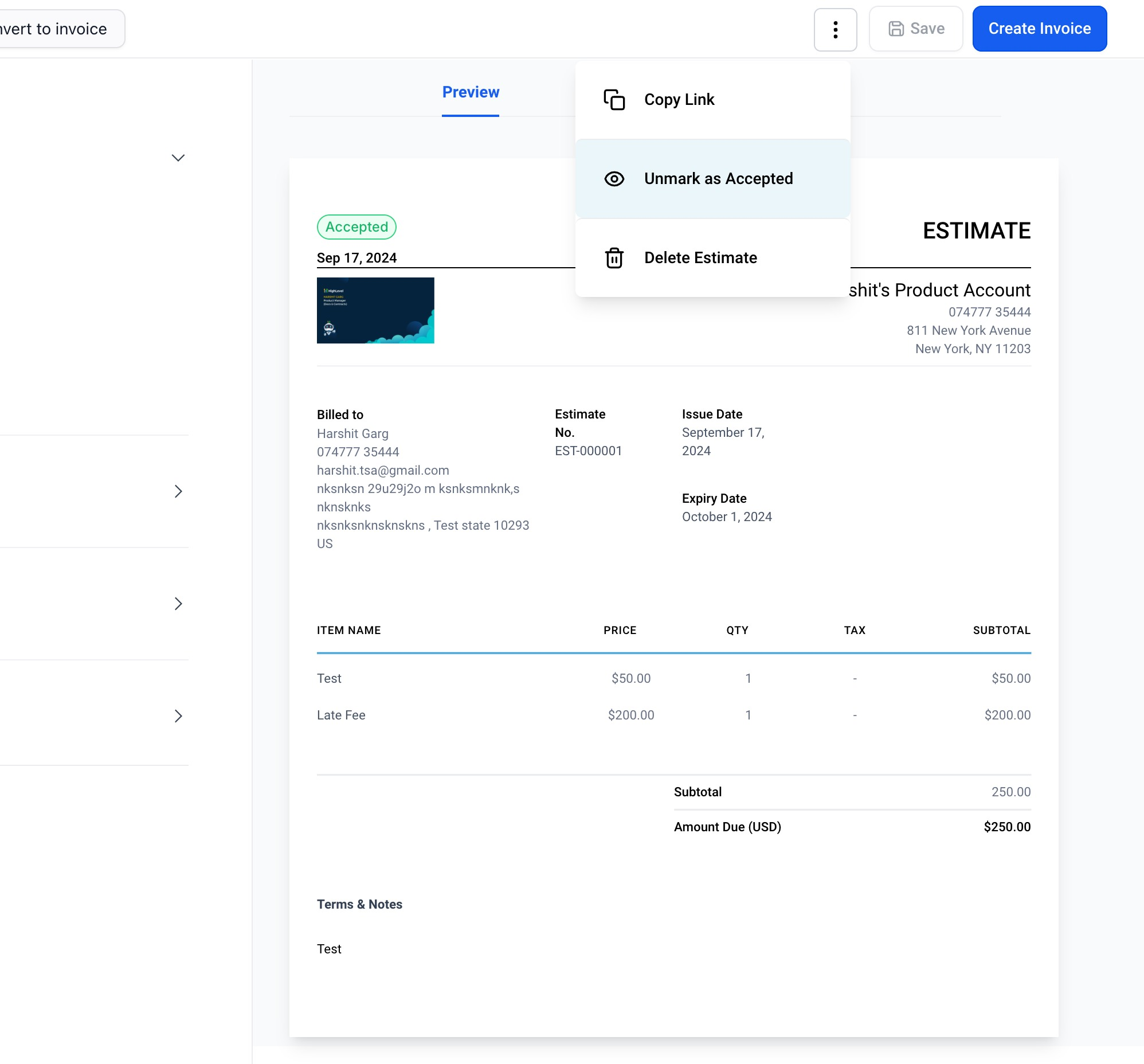Choose Unmark as Accepted option

(718, 179)
